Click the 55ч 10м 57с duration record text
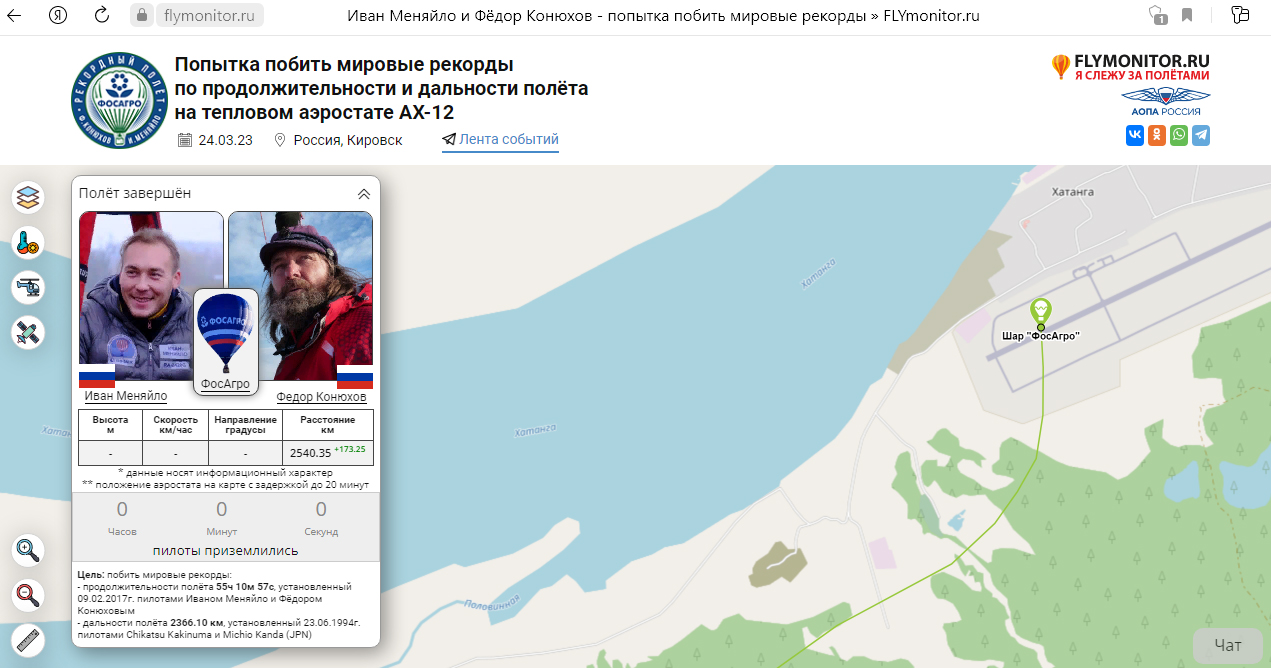This screenshot has width=1271, height=668. [x=245, y=587]
